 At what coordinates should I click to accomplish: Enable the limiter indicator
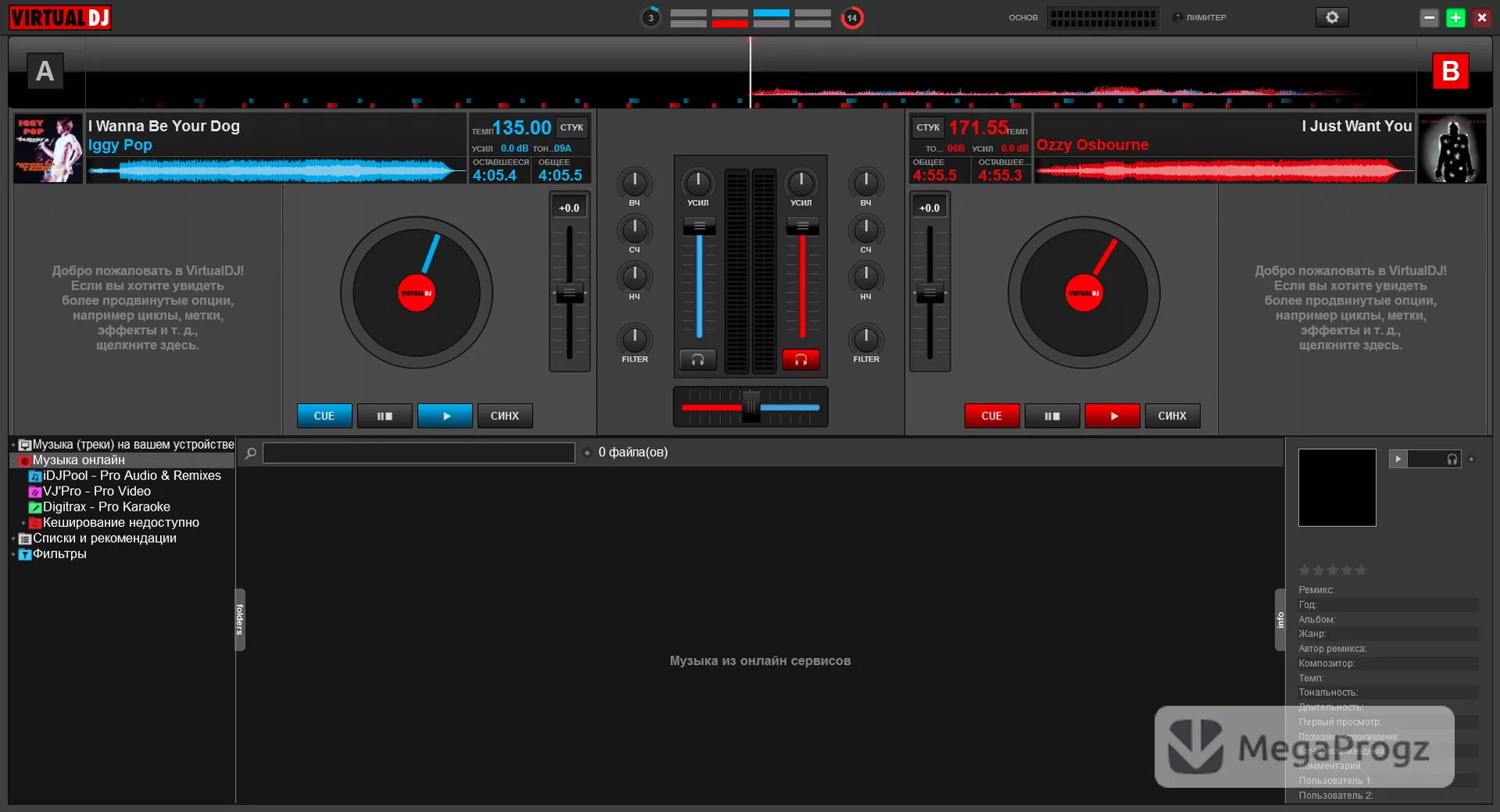coord(1177,17)
